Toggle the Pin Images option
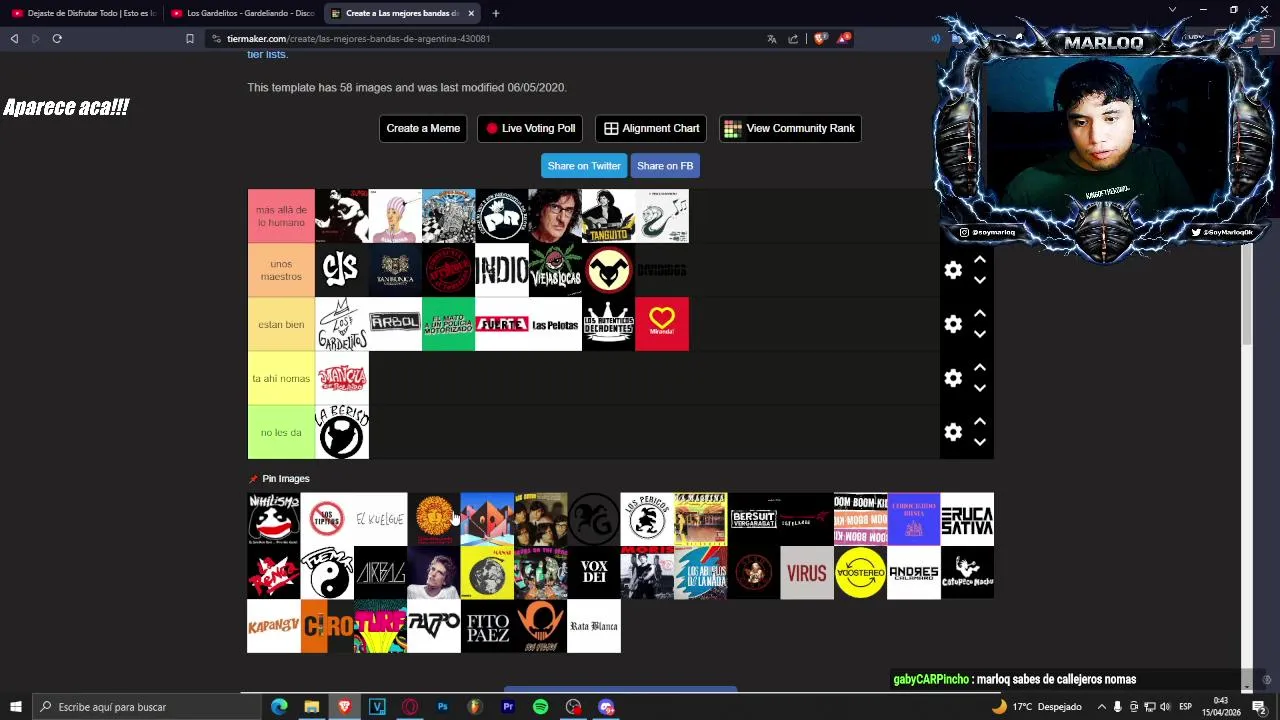Image resolution: width=1280 pixels, height=720 pixels. click(x=279, y=479)
